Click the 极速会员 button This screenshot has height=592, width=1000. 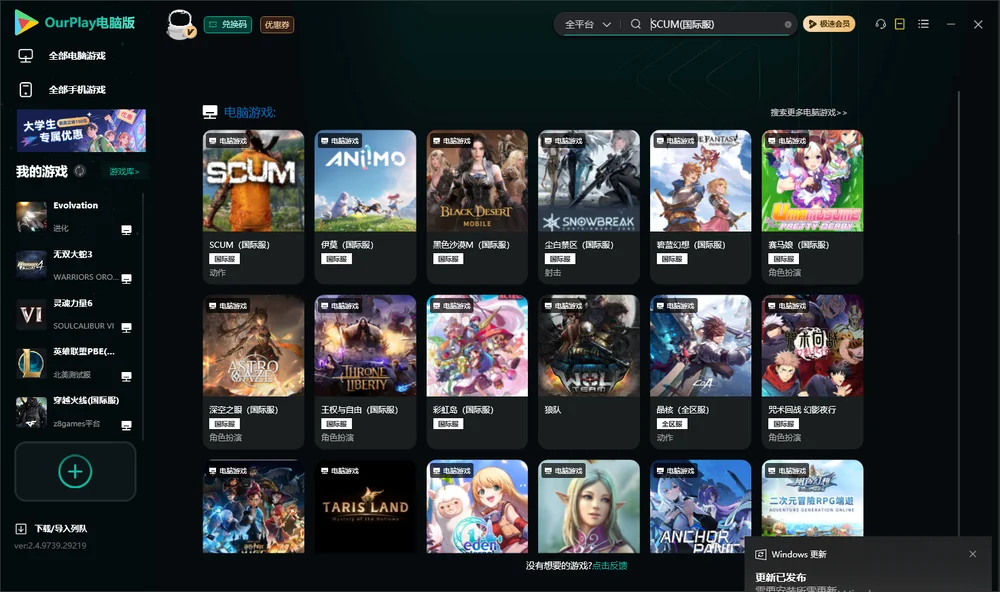(829, 24)
